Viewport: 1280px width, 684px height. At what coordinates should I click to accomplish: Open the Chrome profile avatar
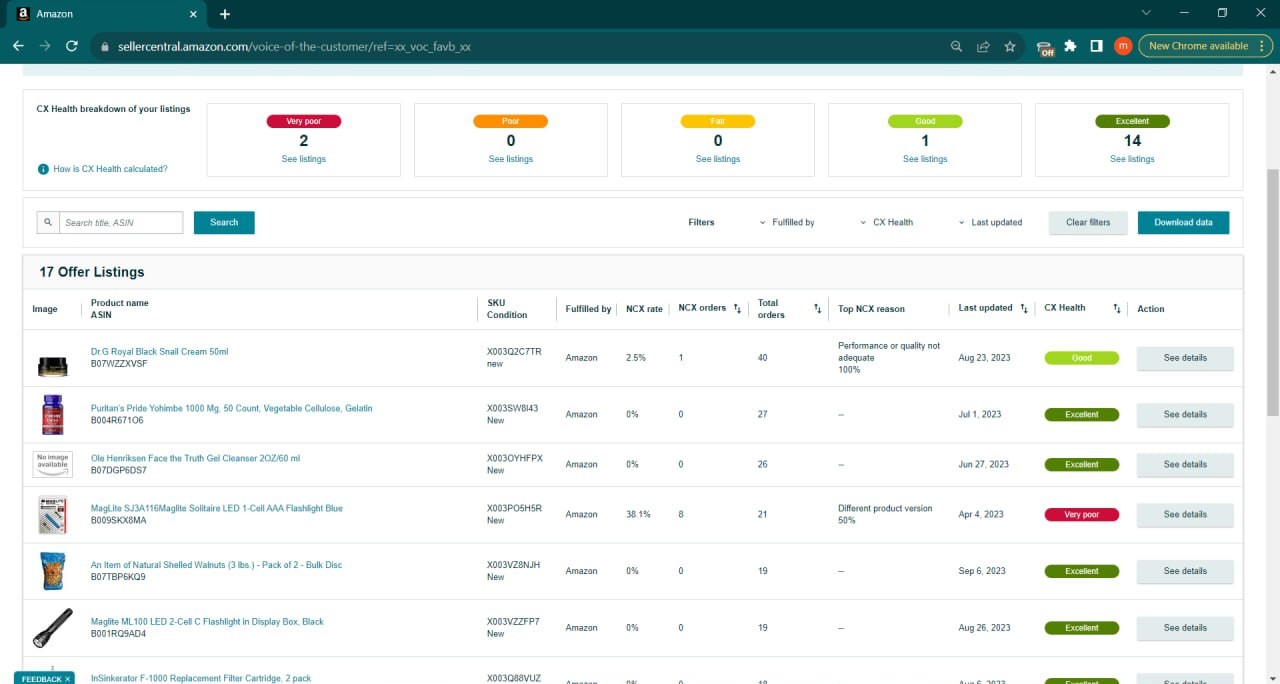1123,46
